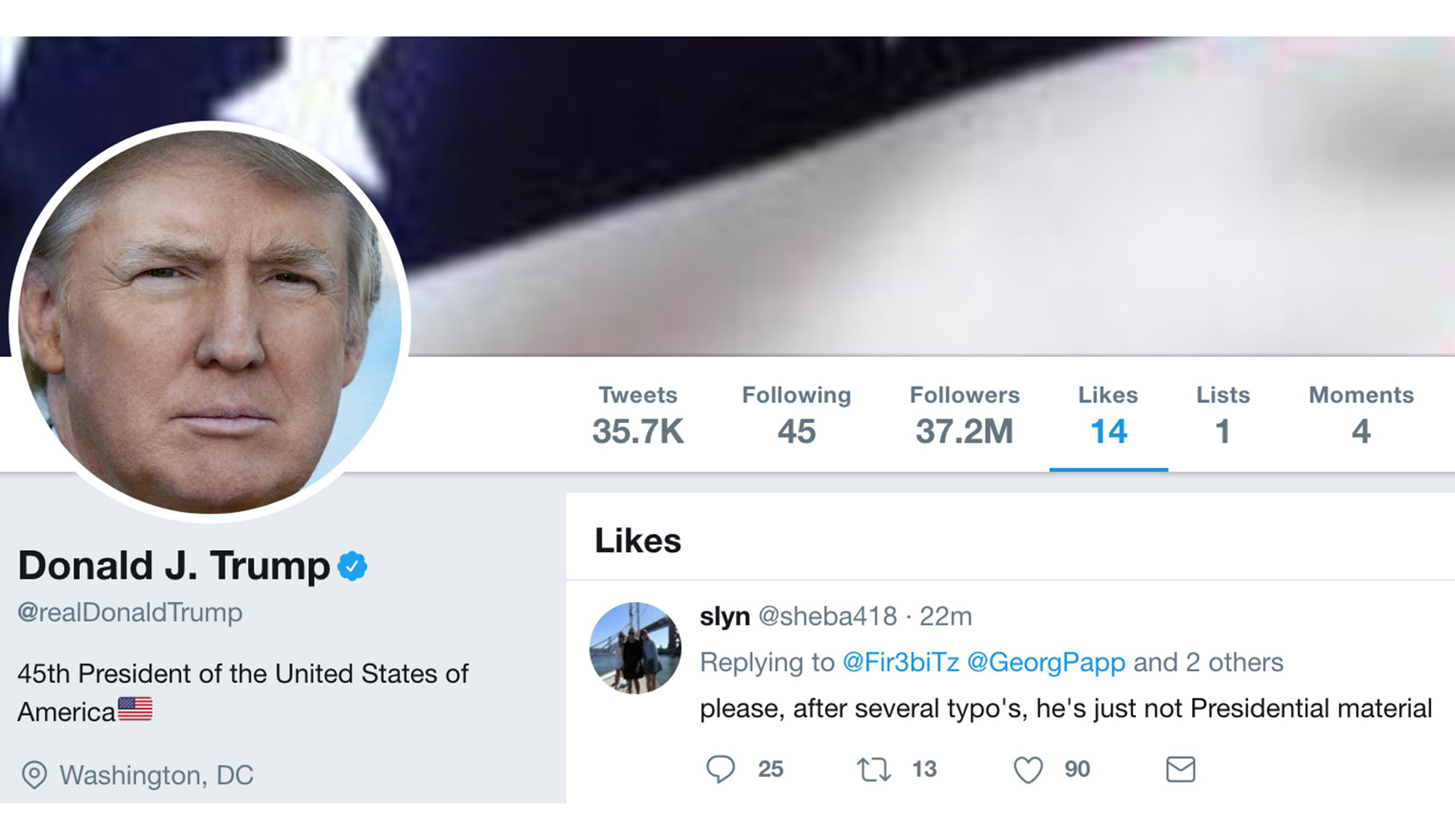Click the "and 2 others" reply text

[x=1208, y=663]
